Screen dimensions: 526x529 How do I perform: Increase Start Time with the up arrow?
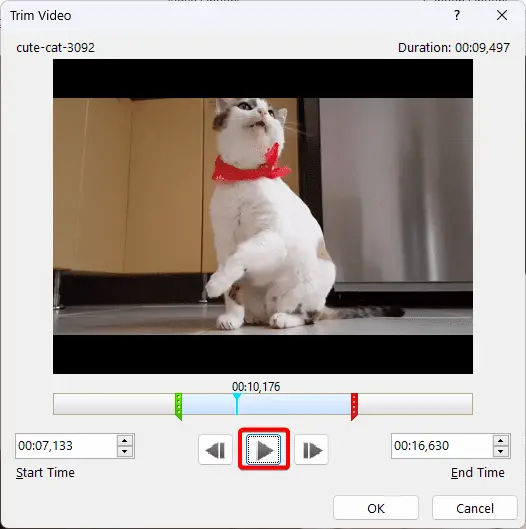[x=125, y=440]
